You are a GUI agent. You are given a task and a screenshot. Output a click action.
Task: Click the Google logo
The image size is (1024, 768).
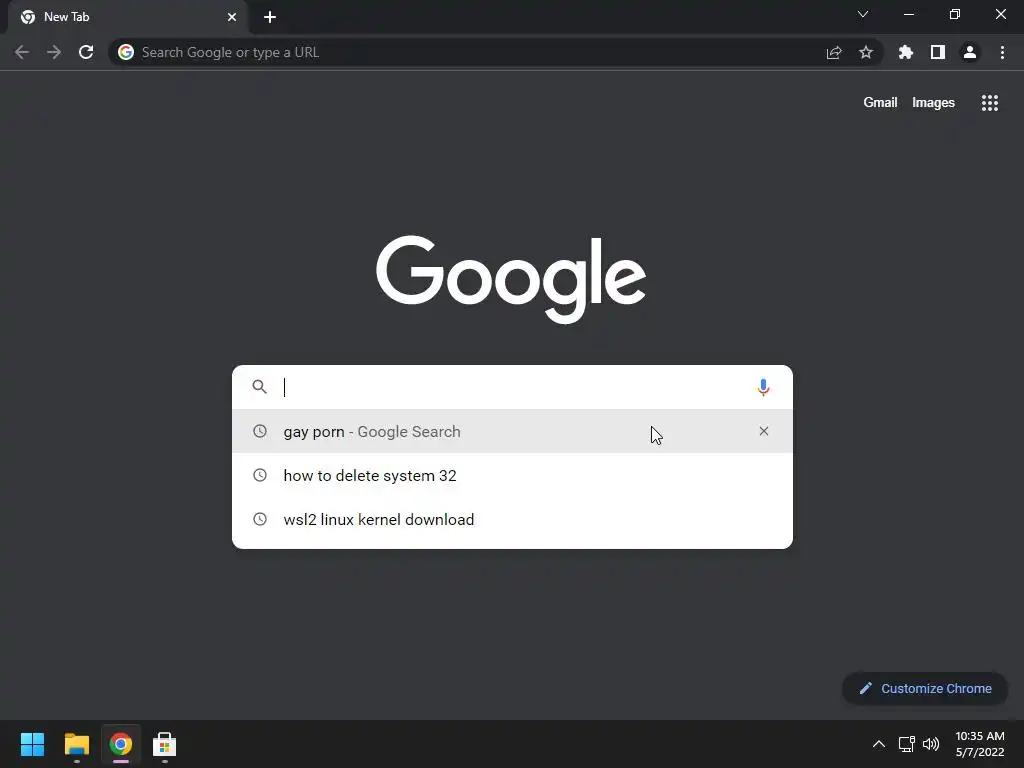(x=511, y=279)
